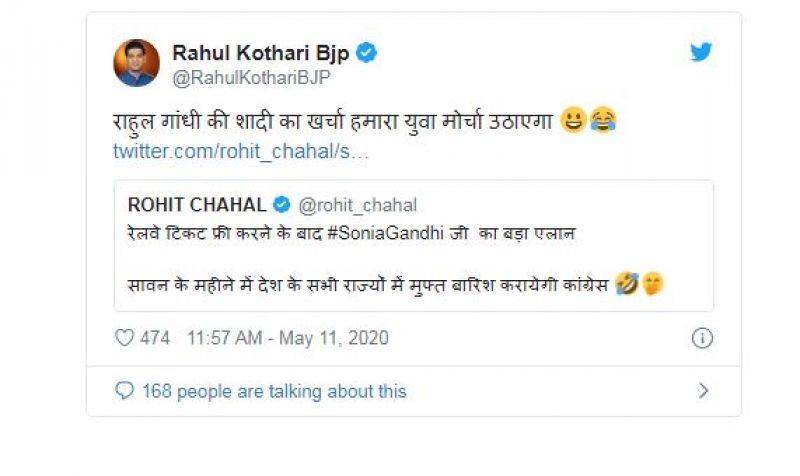Image resolution: width=800 pixels, height=476 pixels.
Task: Click ROHIT CHAHAL's verified badge
Action: click(x=282, y=205)
